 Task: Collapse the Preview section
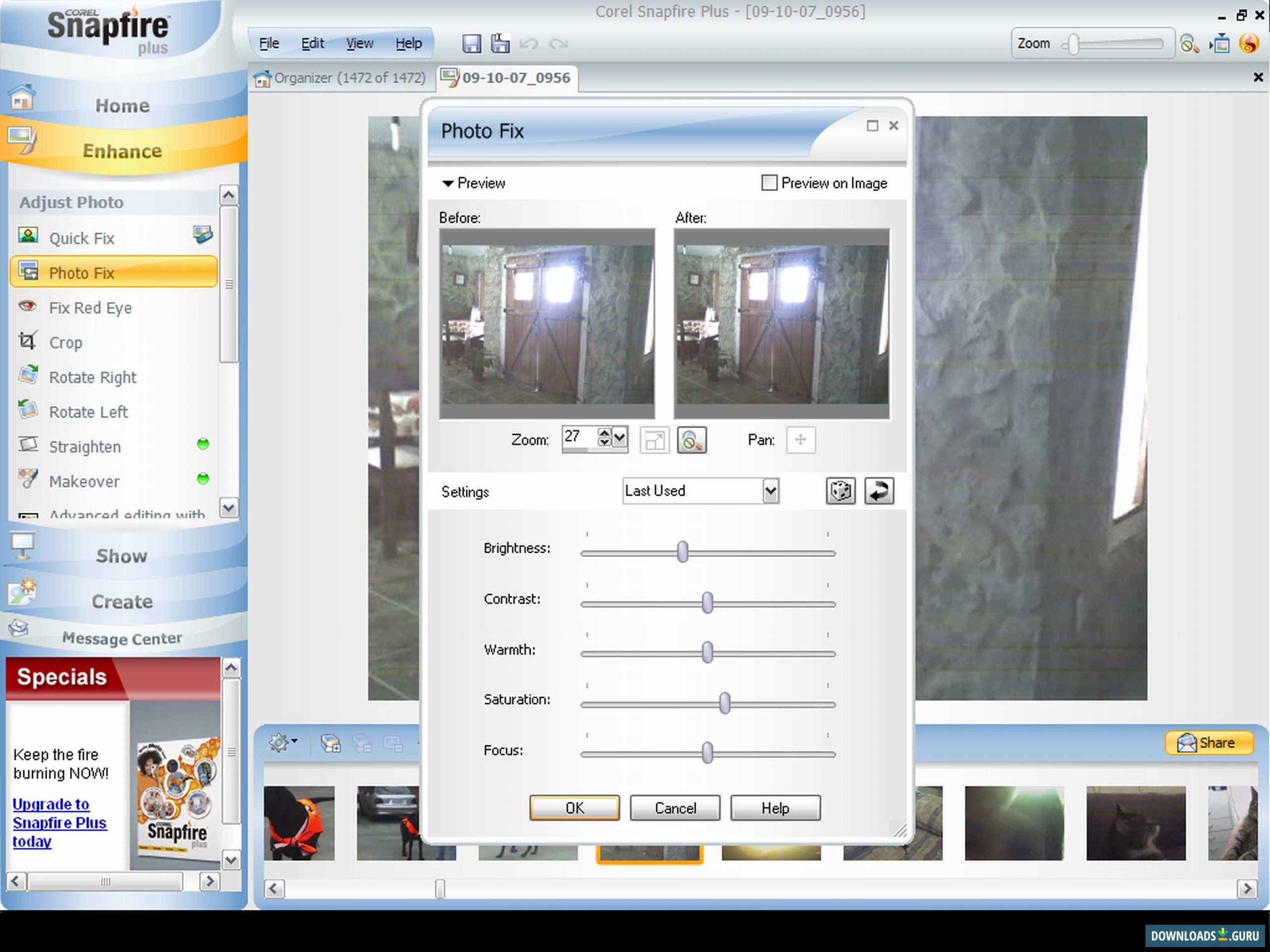click(x=447, y=183)
